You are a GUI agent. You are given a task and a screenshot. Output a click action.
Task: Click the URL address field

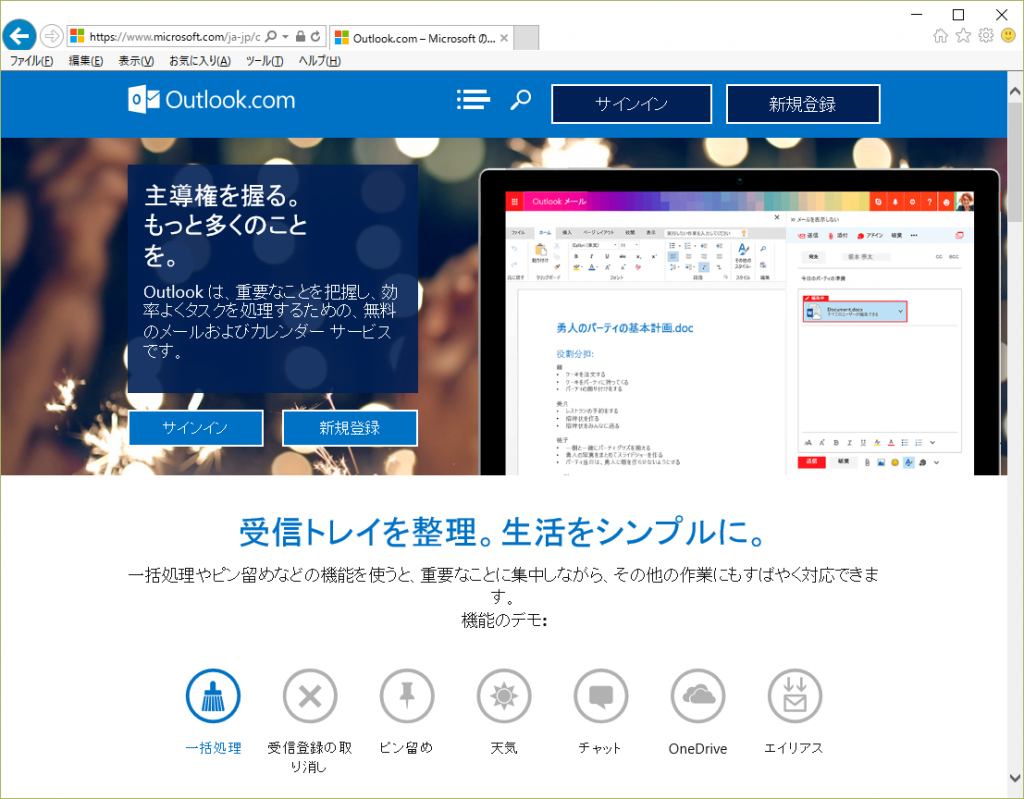[x=174, y=37]
